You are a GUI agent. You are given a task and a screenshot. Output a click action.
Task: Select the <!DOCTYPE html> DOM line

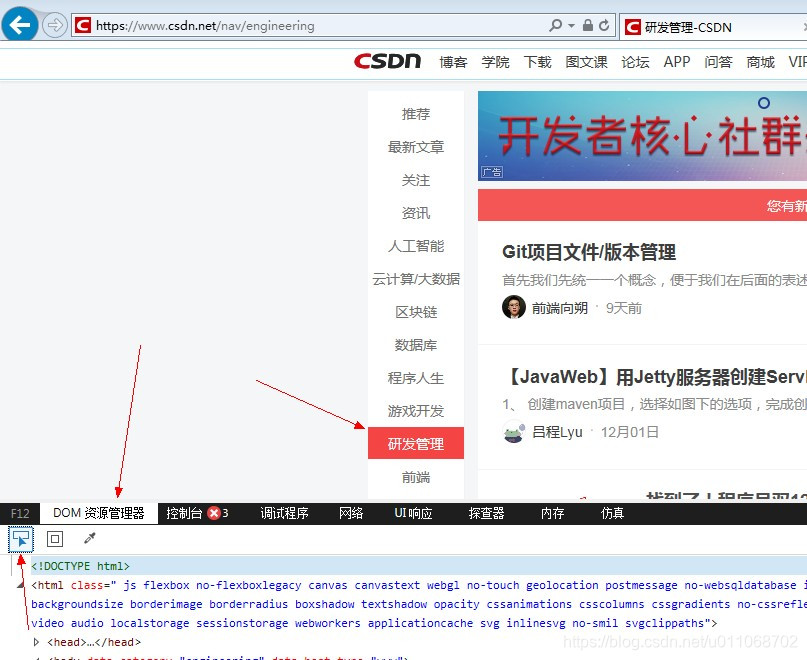pos(419,566)
